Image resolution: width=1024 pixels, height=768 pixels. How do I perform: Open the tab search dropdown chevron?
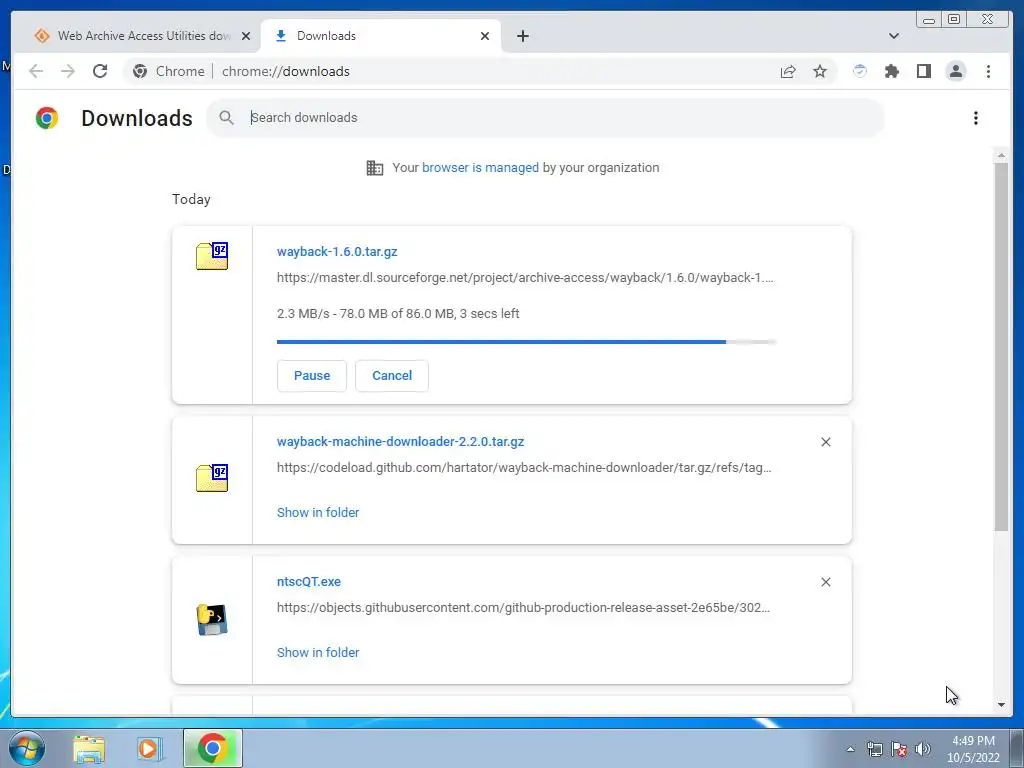click(x=893, y=36)
